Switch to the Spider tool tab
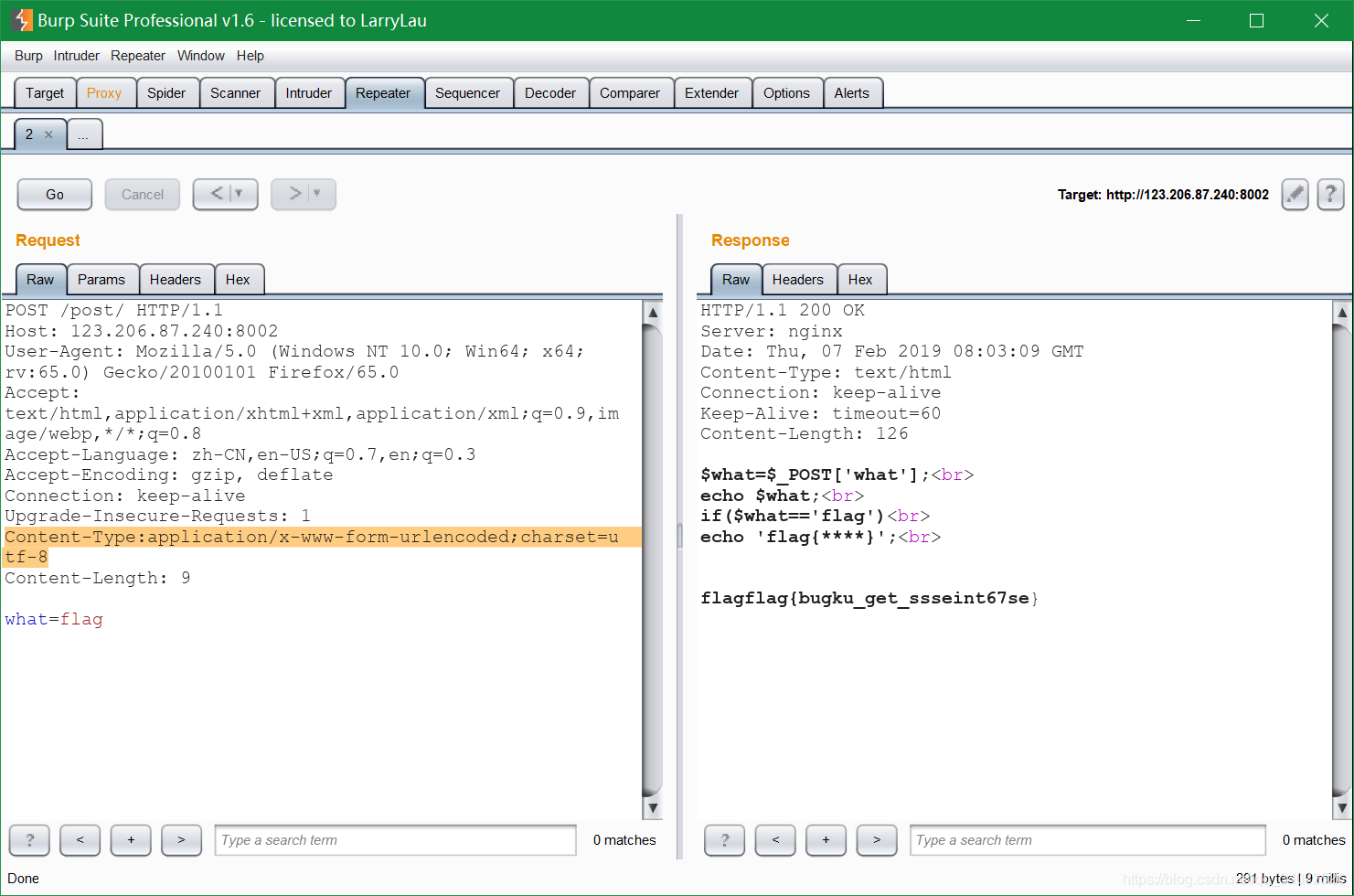Screen dimensions: 1354x896 [x=166, y=93]
